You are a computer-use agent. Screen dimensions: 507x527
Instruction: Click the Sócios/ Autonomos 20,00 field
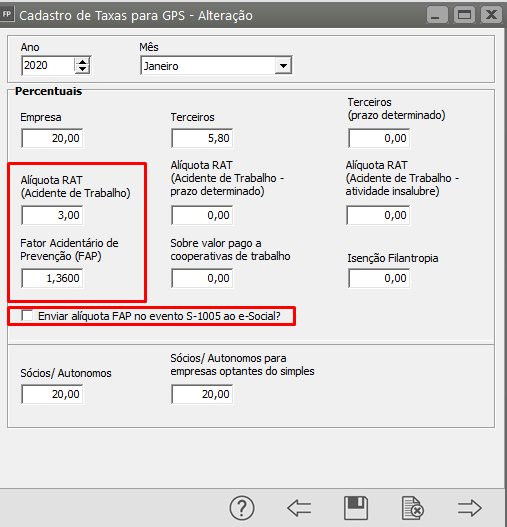click(x=52, y=394)
